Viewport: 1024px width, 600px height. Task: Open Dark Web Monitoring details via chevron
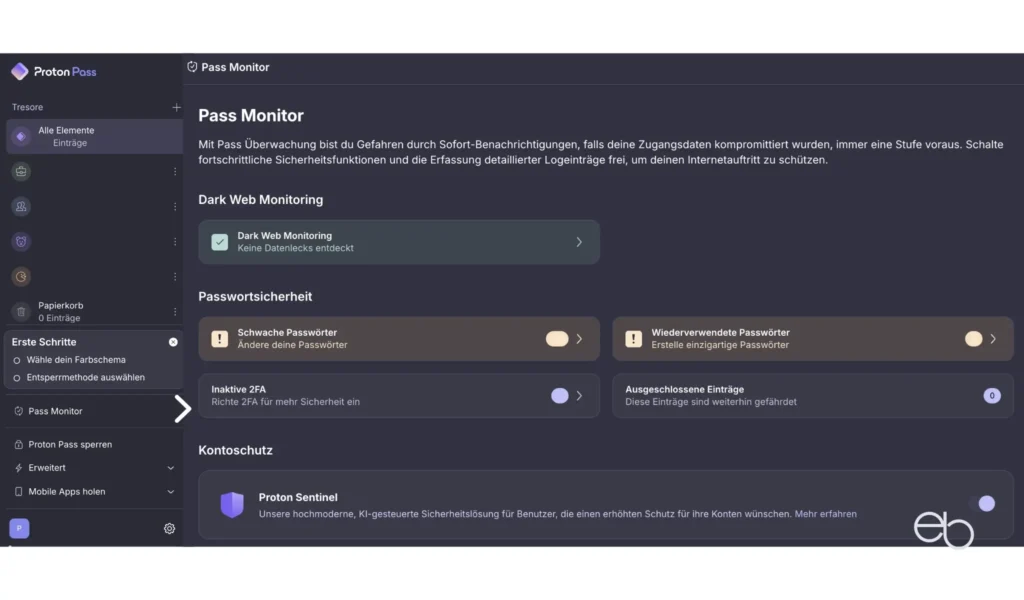click(x=578, y=241)
